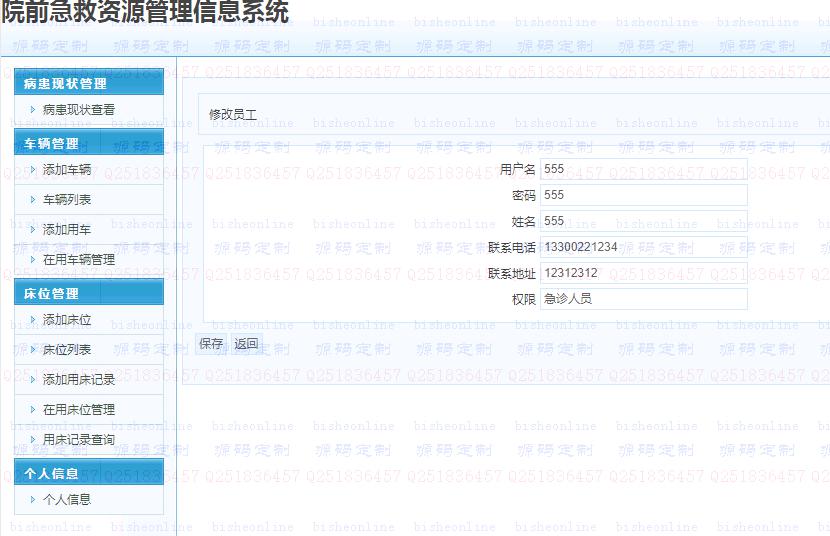
Task: Click arrow icon beside 病患现状查看
Action: click(33, 110)
